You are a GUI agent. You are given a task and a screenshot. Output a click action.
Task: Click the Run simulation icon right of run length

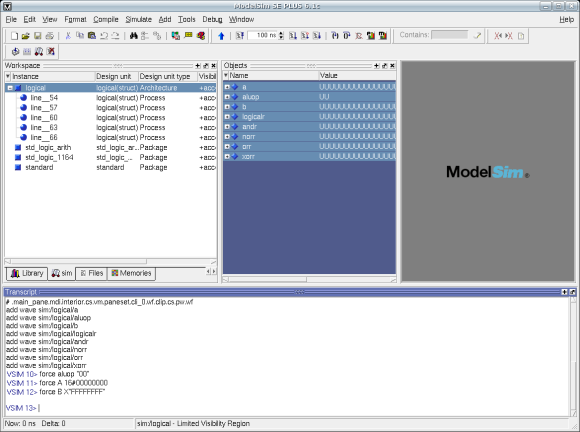pyautogui.click(x=293, y=36)
